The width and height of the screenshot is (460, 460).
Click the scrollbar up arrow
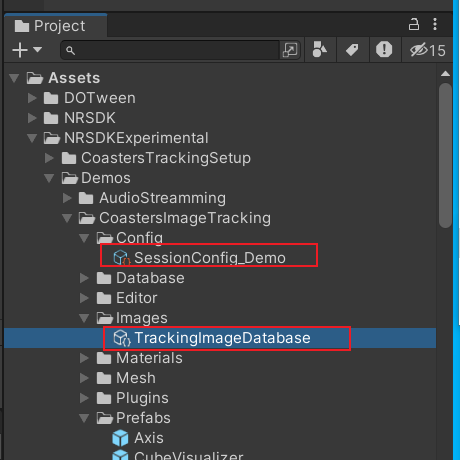[445, 74]
